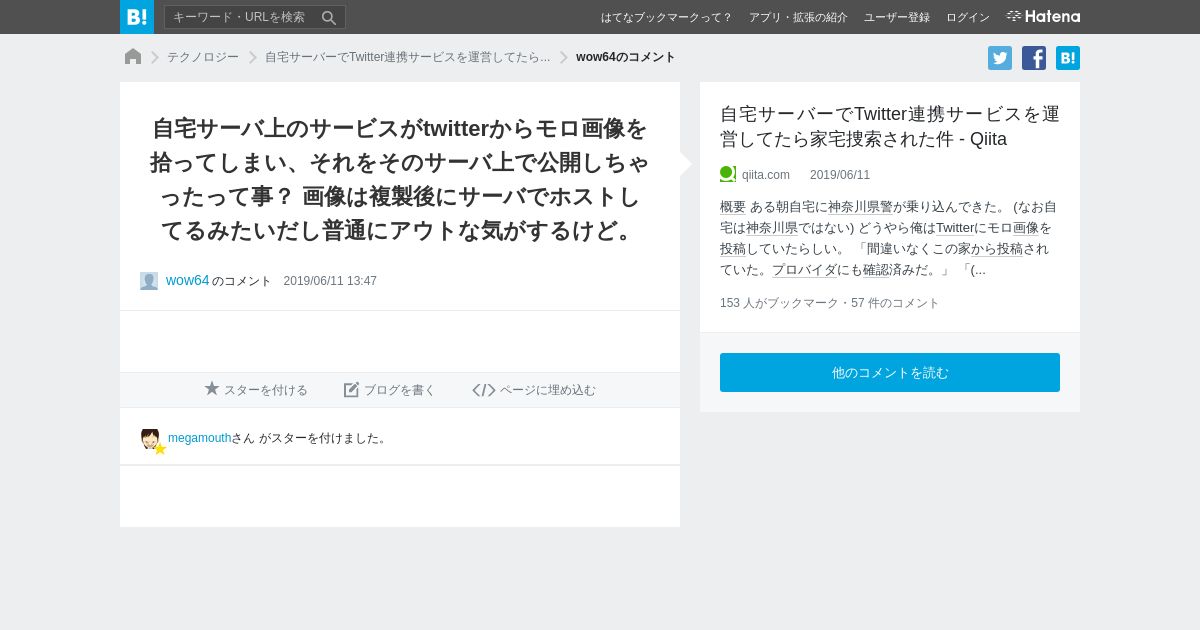Click the search magnifier icon

click(x=329, y=18)
